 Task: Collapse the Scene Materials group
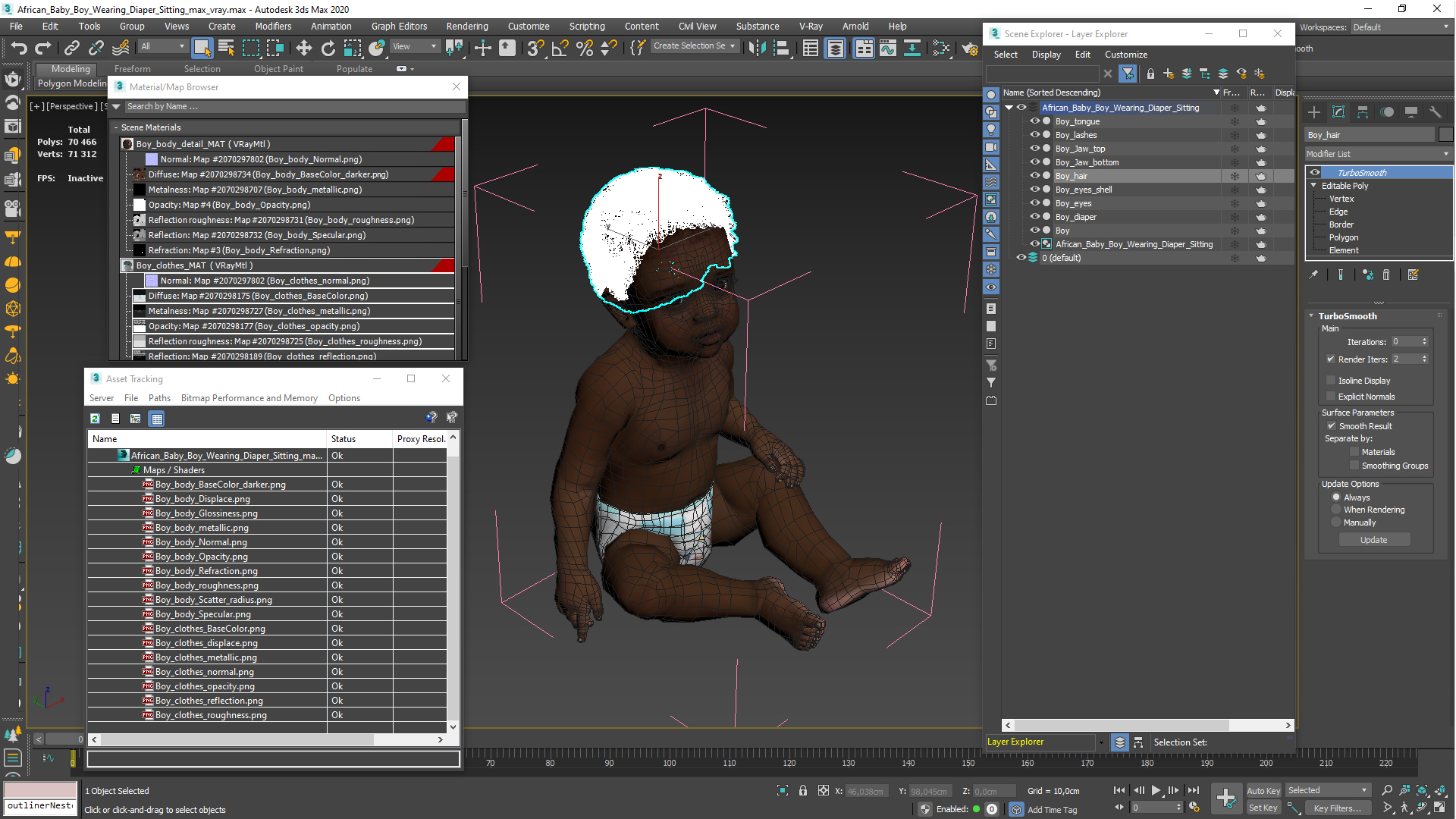click(x=116, y=127)
